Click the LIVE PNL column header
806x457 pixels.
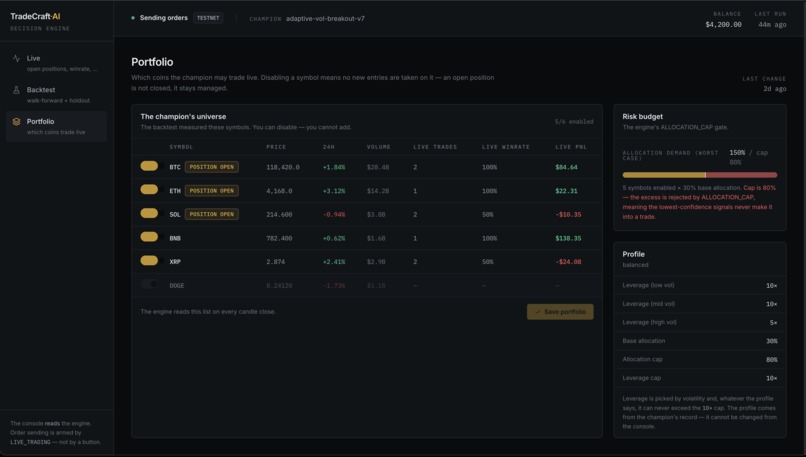coord(571,147)
